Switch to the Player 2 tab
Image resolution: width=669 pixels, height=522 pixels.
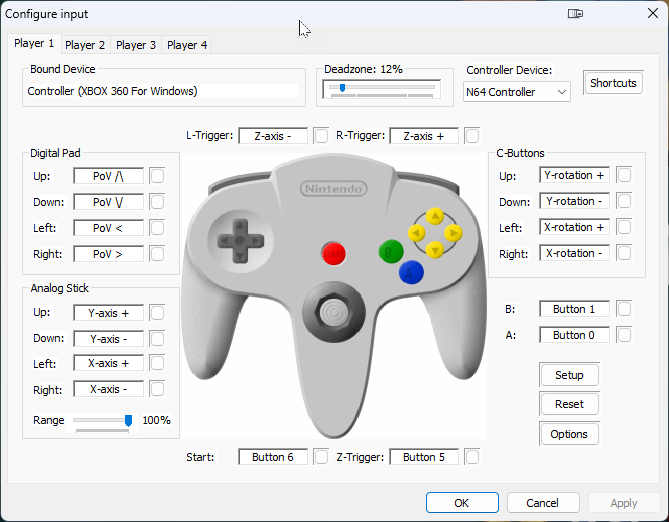pyautogui.click(x=85, y=45)
